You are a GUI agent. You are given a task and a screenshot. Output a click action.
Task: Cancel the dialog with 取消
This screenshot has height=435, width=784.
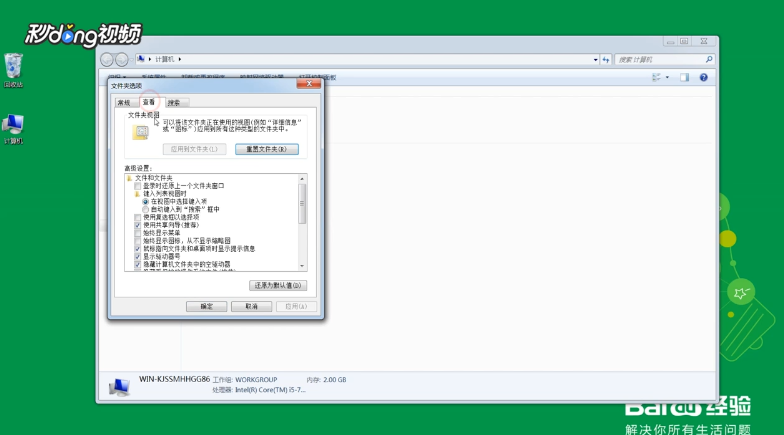point(252,306)
